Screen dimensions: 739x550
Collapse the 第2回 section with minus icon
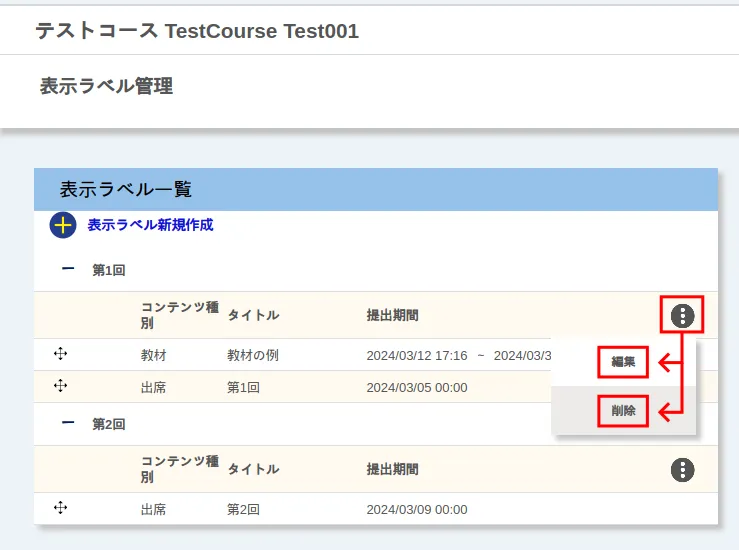pyautogui.click(x=68, y=423)
